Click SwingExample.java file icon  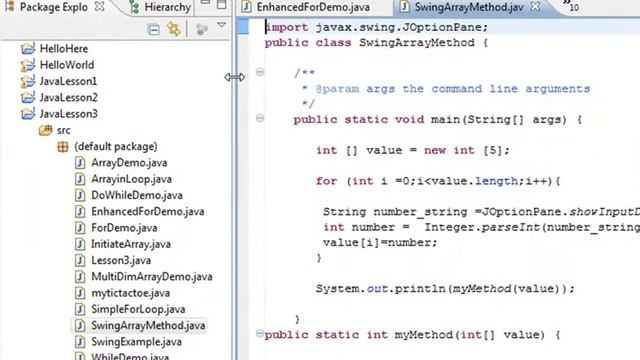(80, 342)
